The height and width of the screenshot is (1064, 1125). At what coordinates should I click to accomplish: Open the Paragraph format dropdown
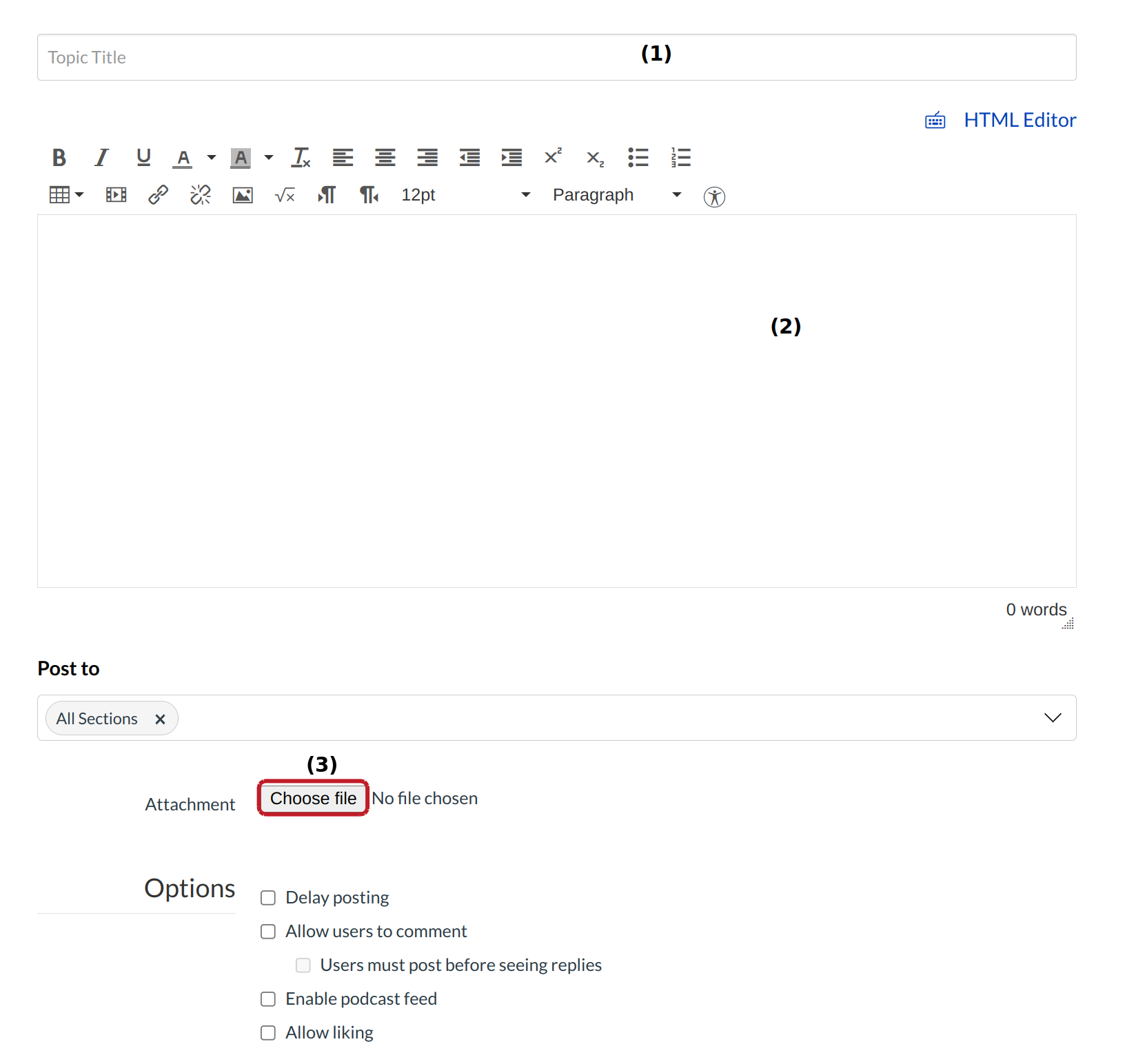(x=616, y=195)
